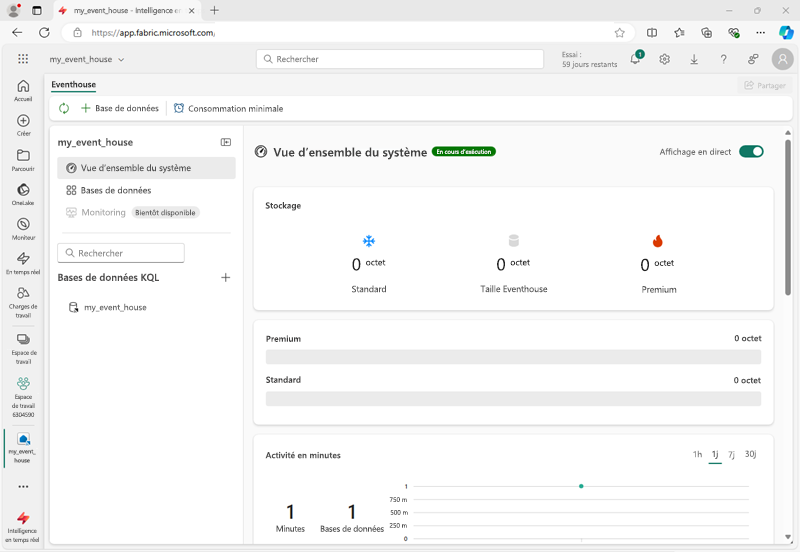The width and height of the screenshot is (800, 552).
Task: Open En temps réel hub icon
Action: point(23,263)
